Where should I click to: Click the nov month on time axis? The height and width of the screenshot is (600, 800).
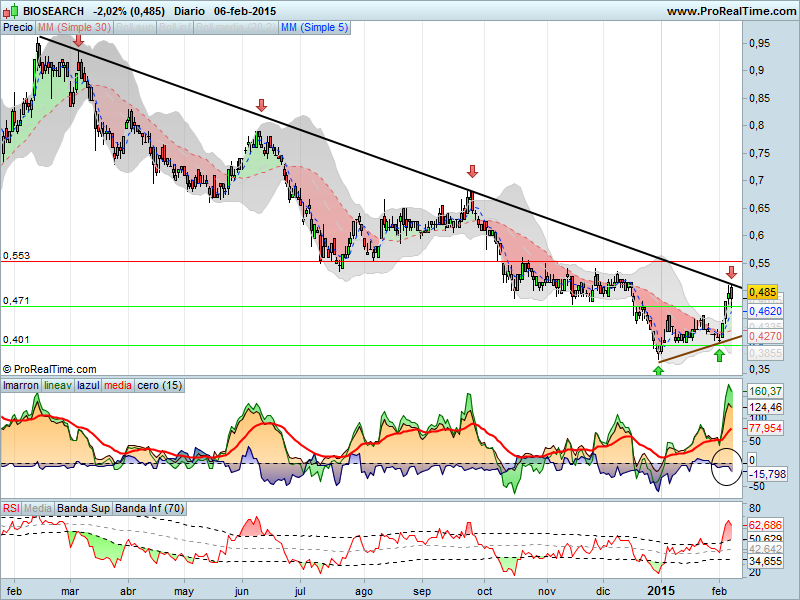[546, 591]
